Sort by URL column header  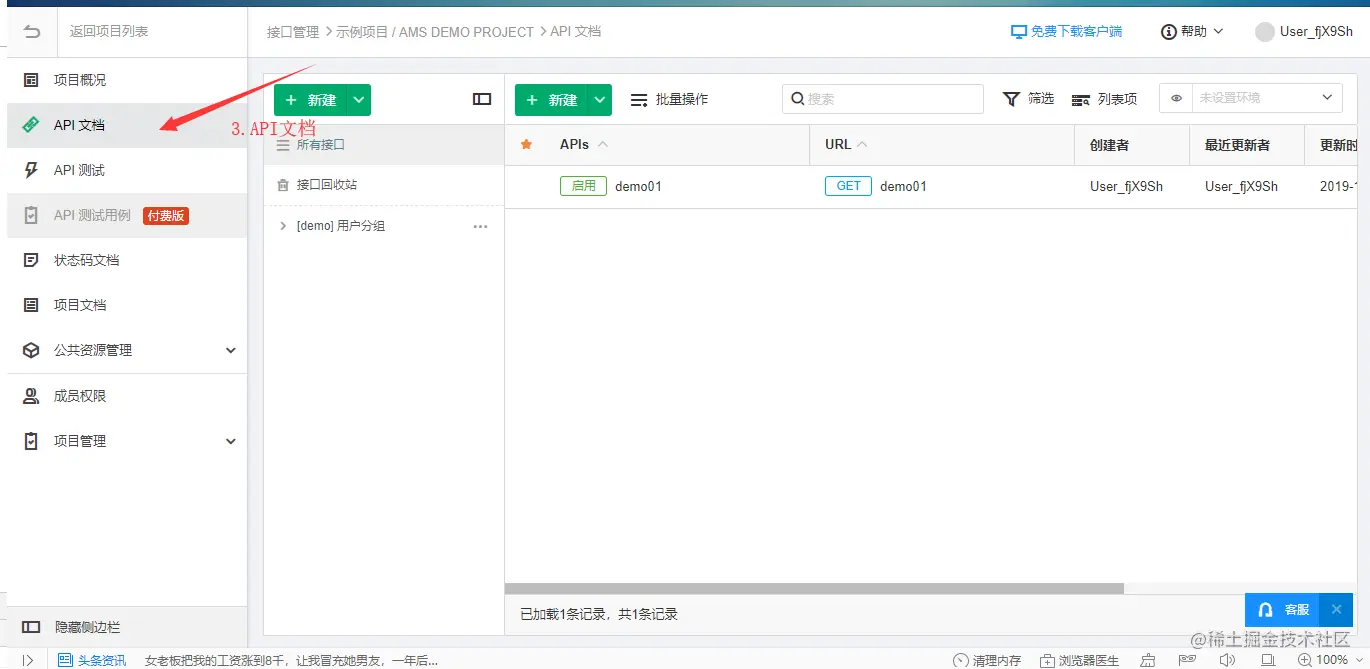coord(846,144)
